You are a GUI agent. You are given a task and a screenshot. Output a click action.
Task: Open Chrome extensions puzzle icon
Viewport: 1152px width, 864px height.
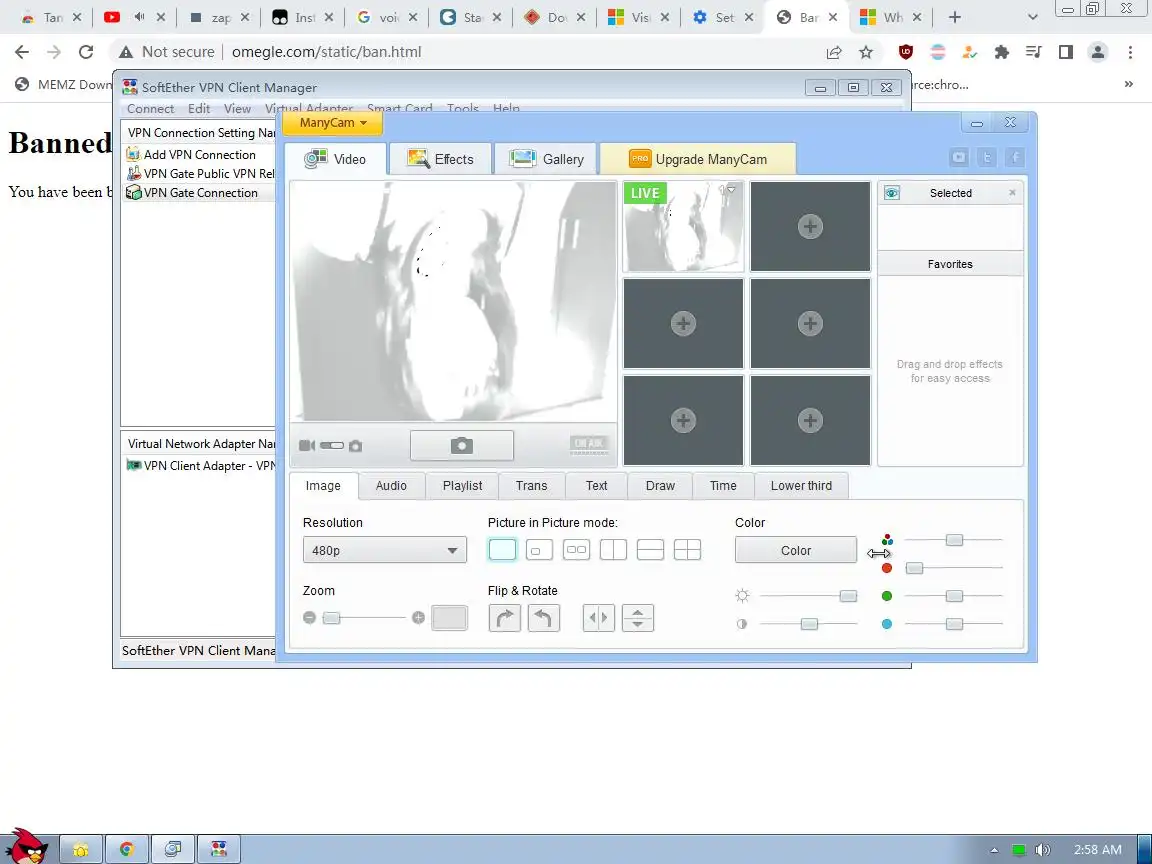[1001, 51]
